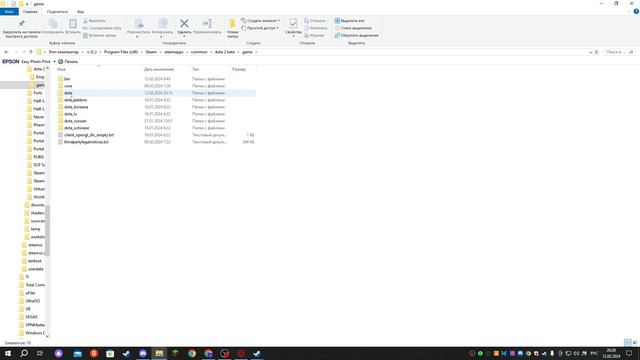Sort by the Date modified column header
This screenshot has height=360, width=640.
(x=159, y=69)
